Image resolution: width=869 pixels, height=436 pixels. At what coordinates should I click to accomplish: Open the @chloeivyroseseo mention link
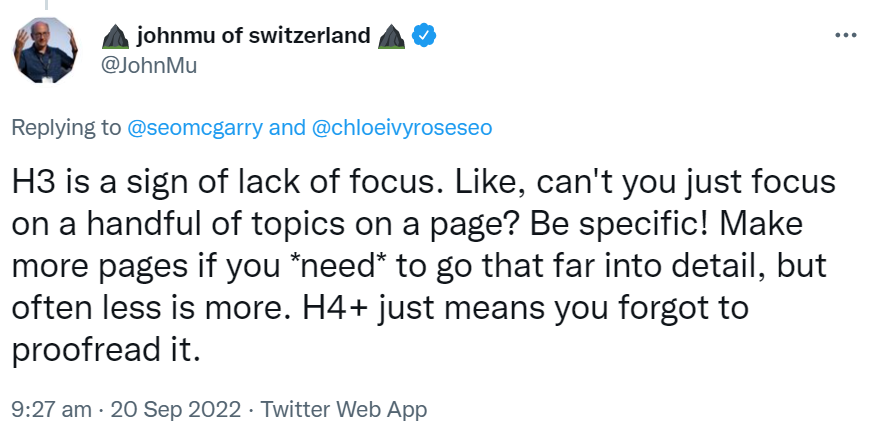[400, 128]
